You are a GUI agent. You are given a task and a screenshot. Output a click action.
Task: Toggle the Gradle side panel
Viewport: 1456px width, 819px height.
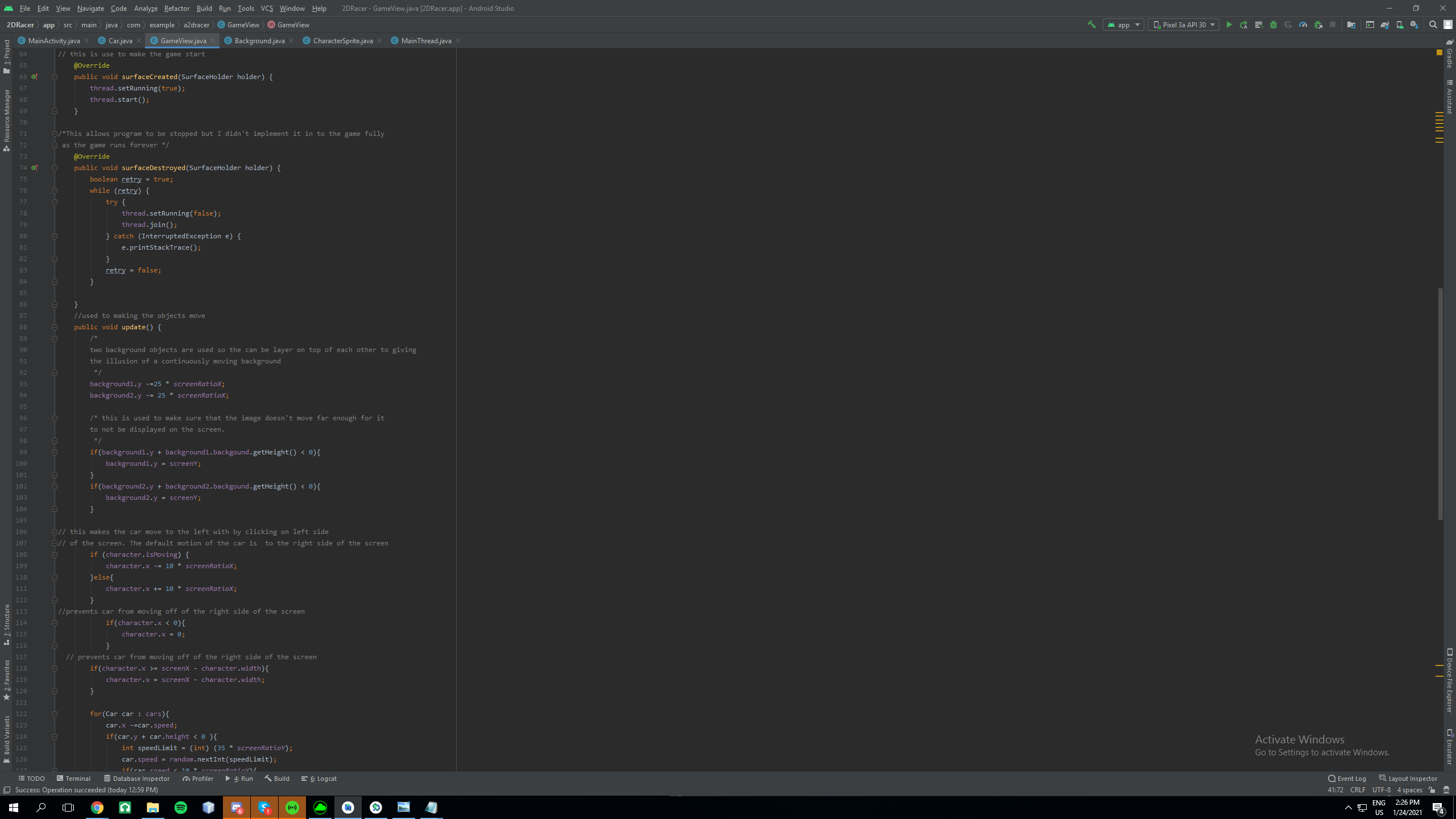pyautogui.click(x=1449, y=54)
